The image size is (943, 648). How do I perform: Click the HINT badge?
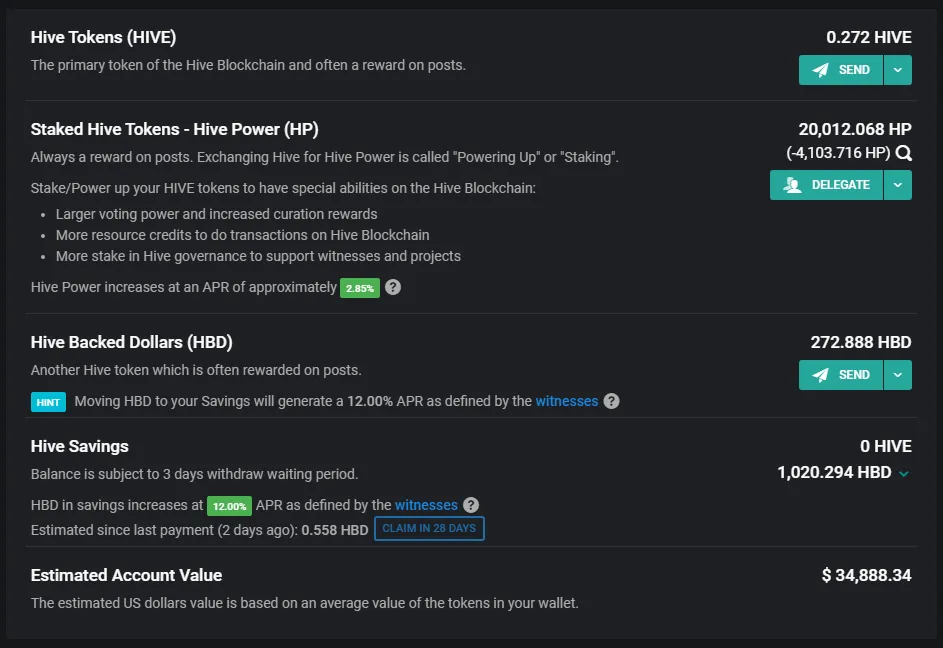point(48,402)
